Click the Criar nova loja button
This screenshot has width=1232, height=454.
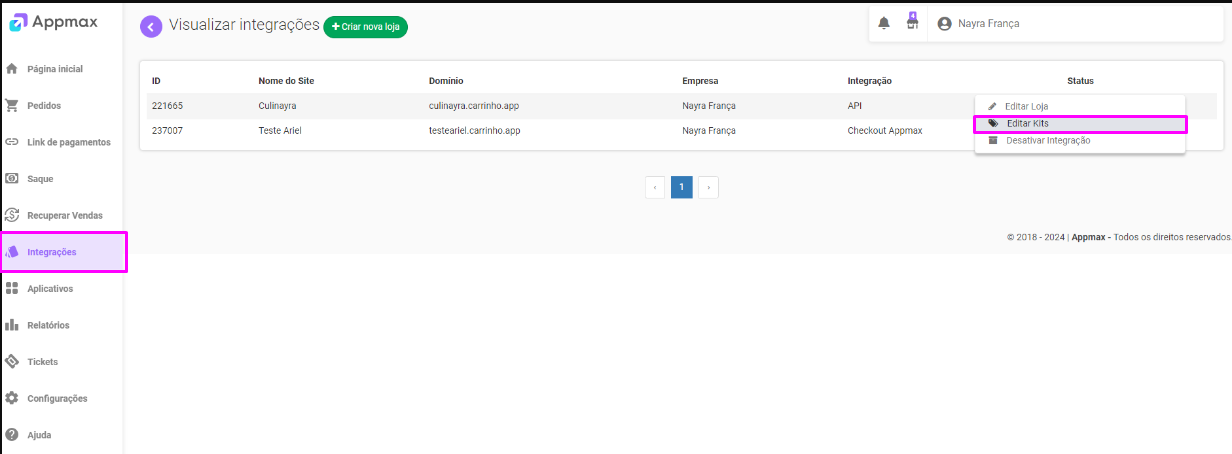click(366, 27)
